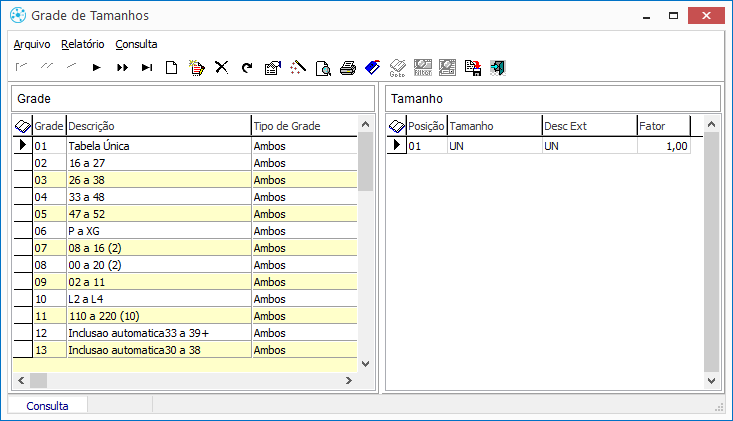Click the blue book icon
The image size is (733, 421).
pyautogui.click(x=373, y=67)
